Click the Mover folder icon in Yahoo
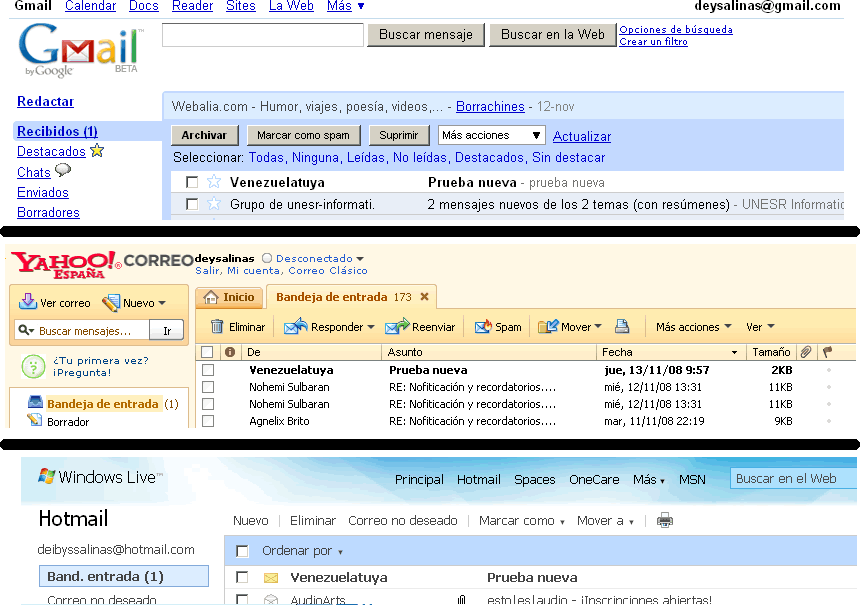This screenshot has width=860, height=605. pyautogui.click(x=548, y=326)
